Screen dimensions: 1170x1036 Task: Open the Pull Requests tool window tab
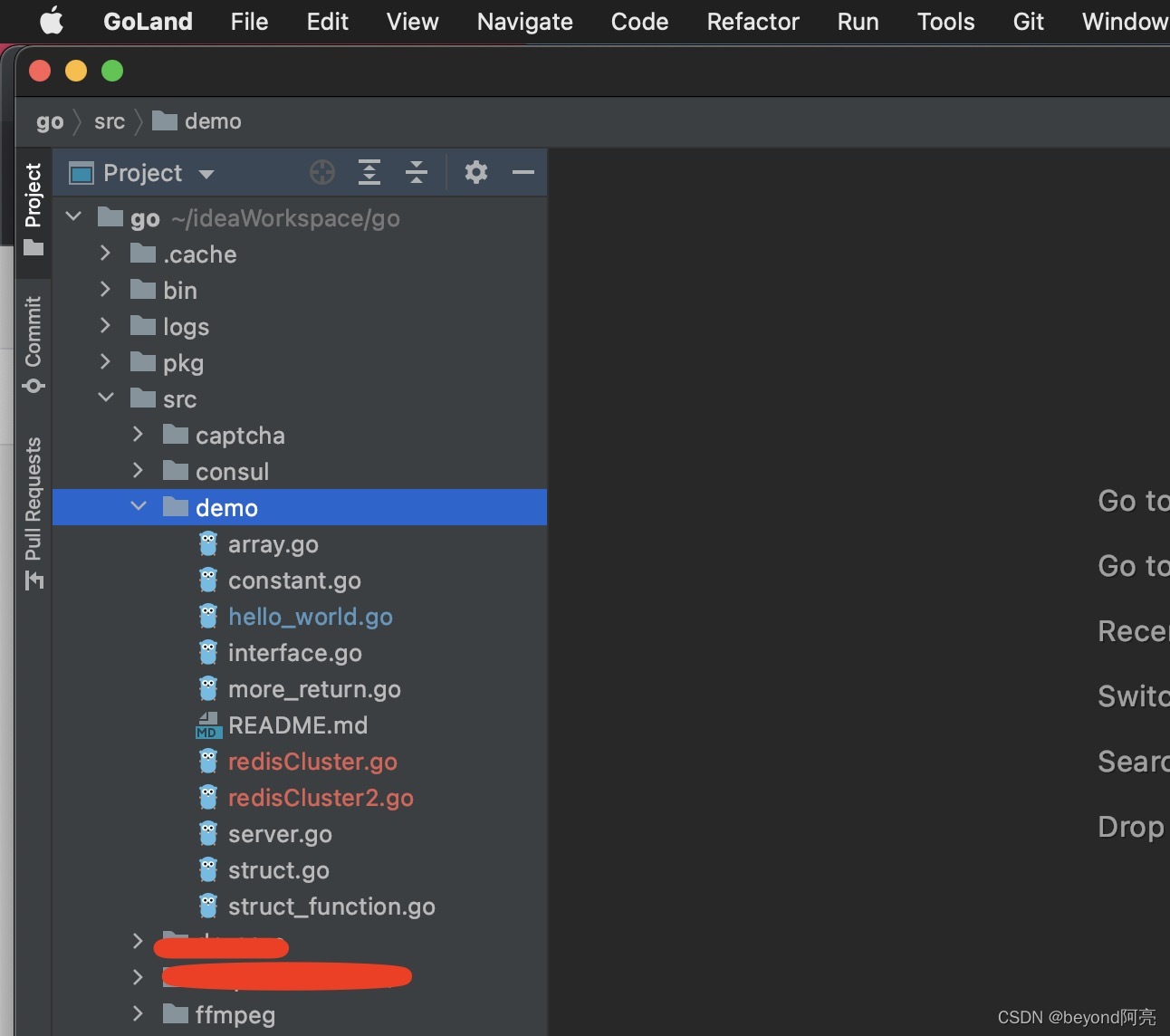tap(34, 513)
